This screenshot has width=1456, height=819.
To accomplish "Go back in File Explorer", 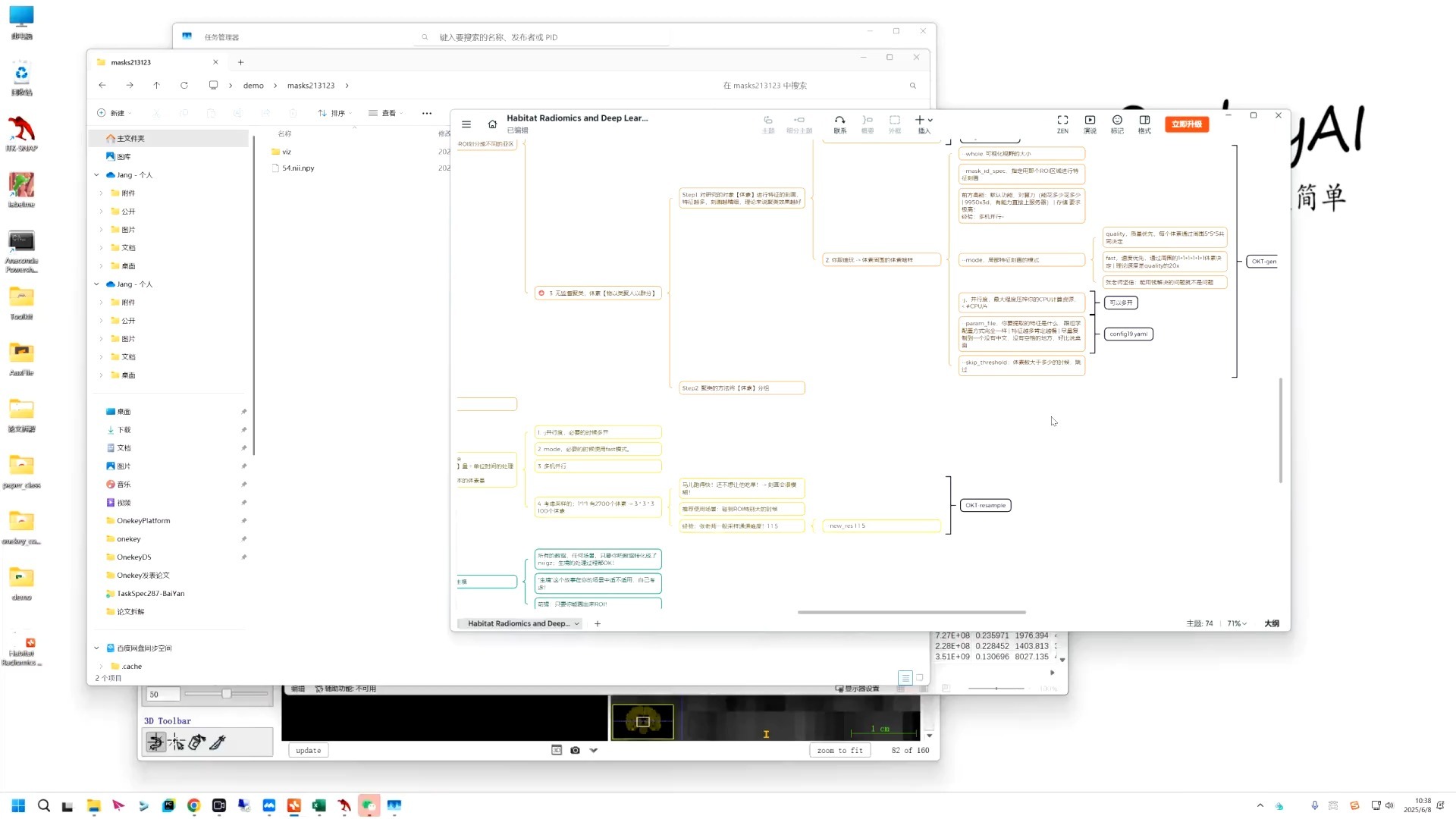I will (102, 85).
